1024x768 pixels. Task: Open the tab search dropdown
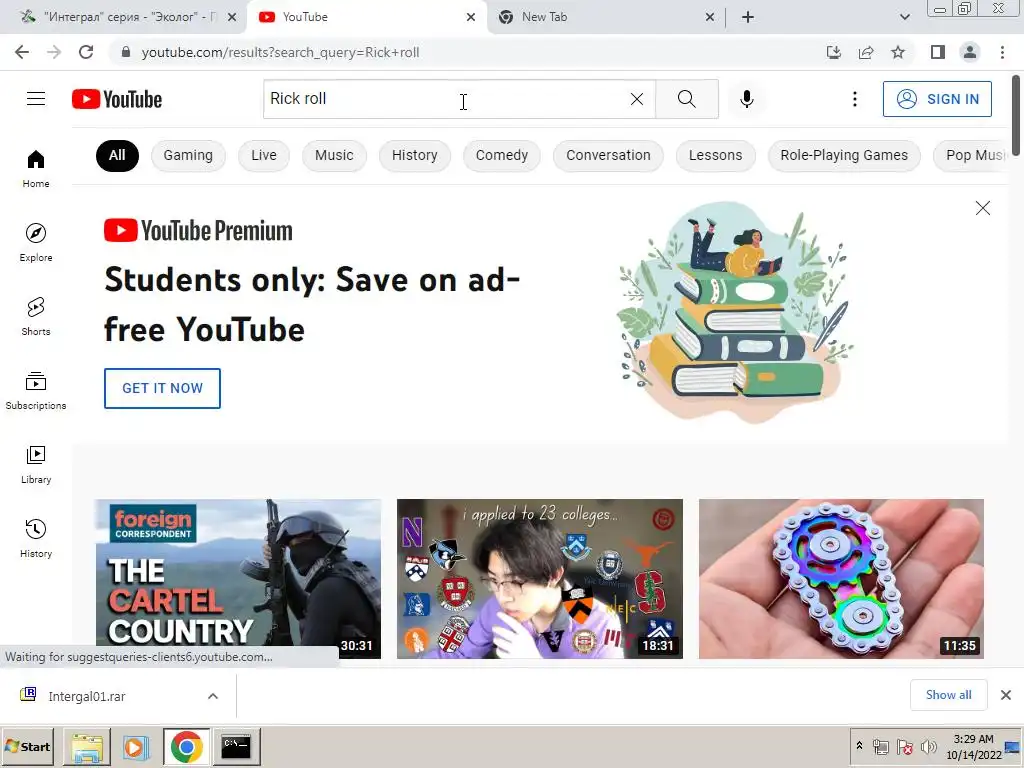[904, 17]
